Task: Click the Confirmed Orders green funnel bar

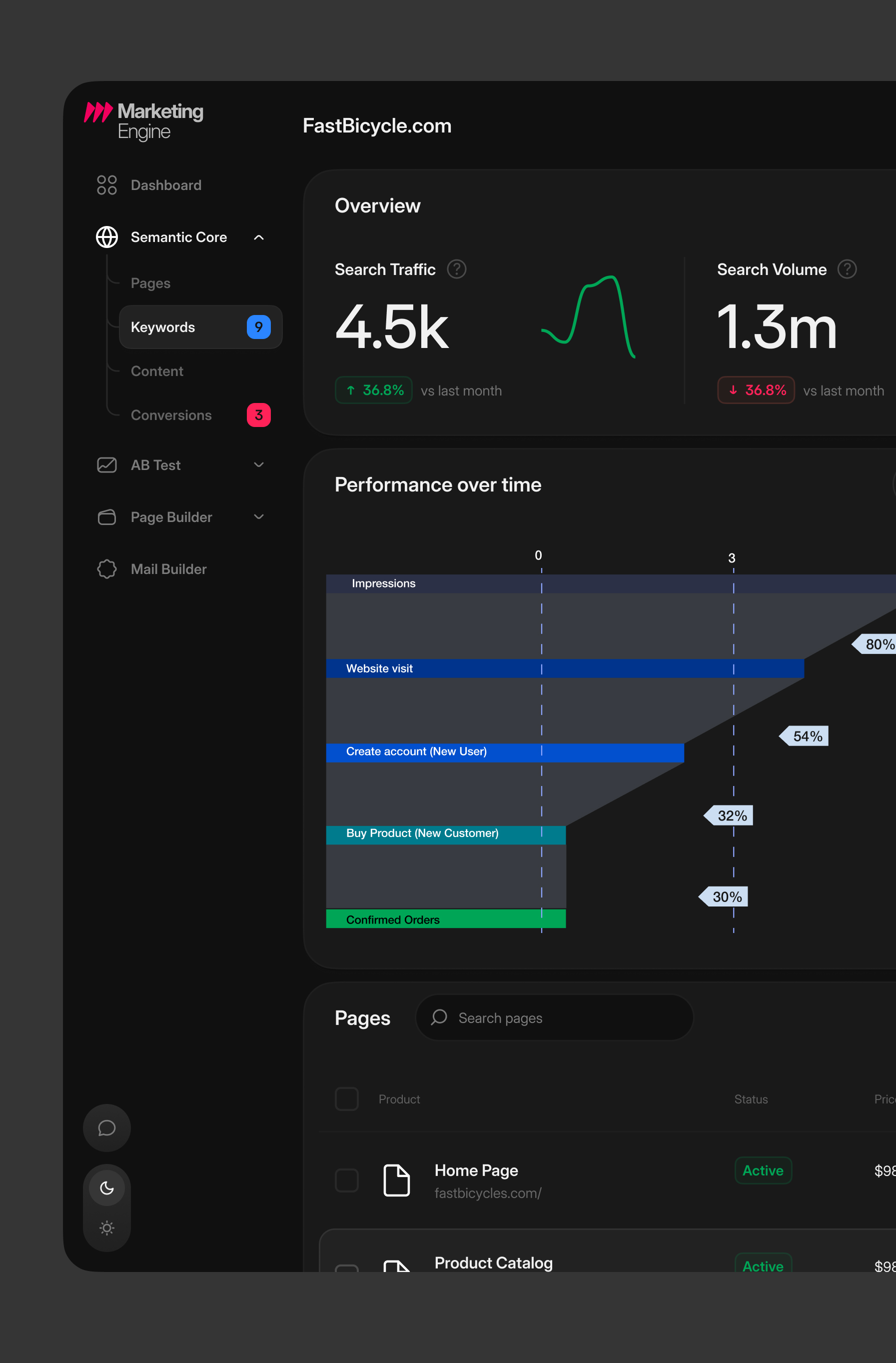Action: click(445, 918)
